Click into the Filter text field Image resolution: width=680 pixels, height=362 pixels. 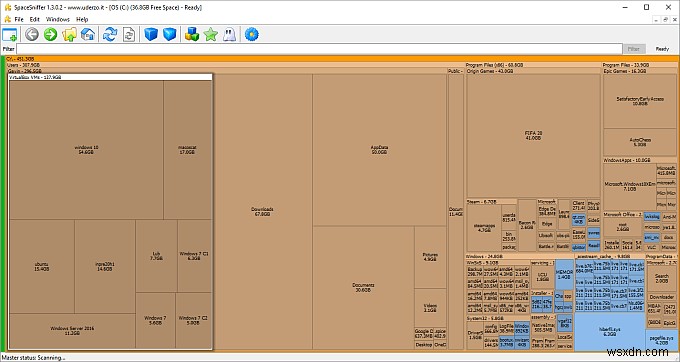click(319, 49)
